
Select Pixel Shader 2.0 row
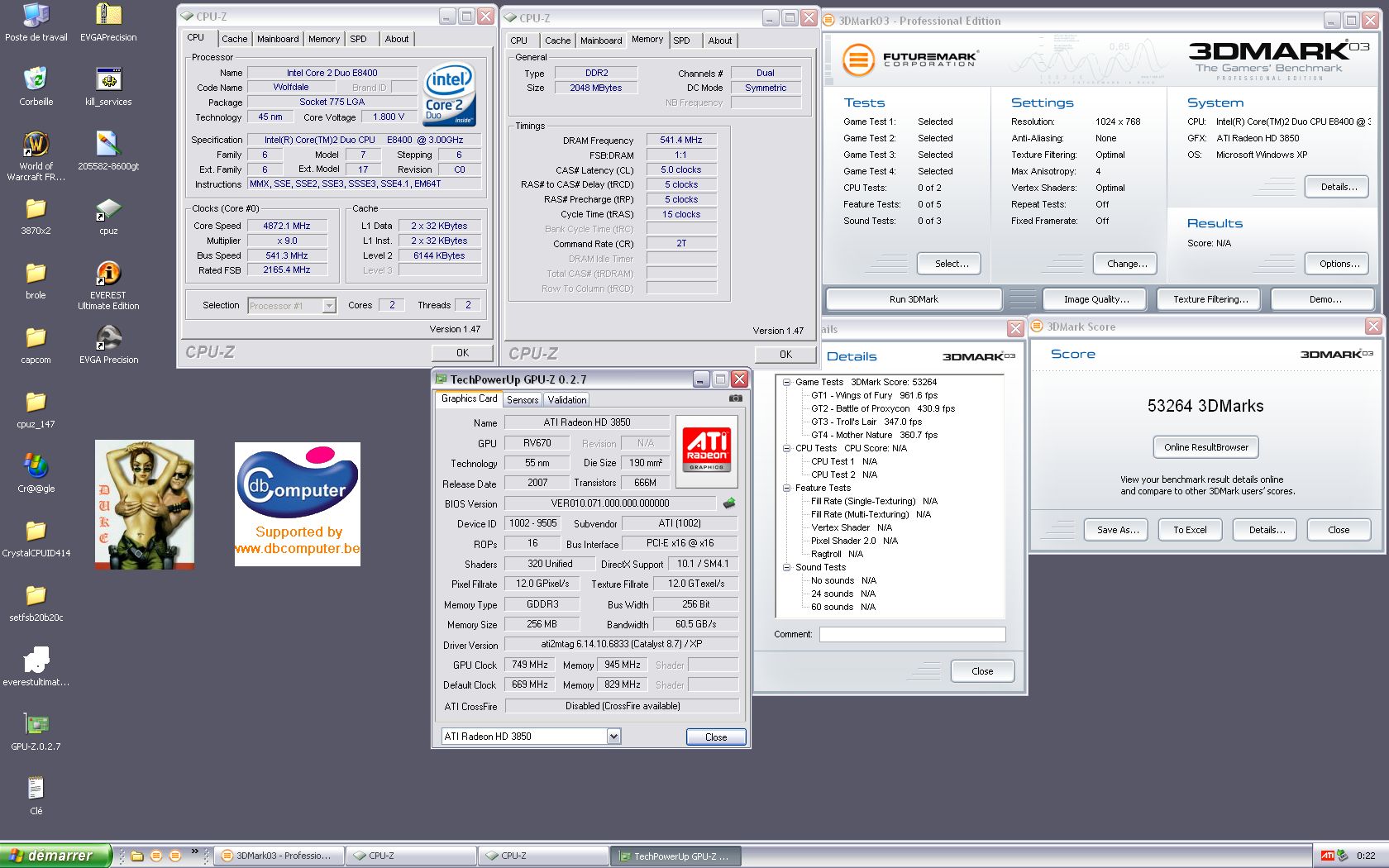pos(854,541)
